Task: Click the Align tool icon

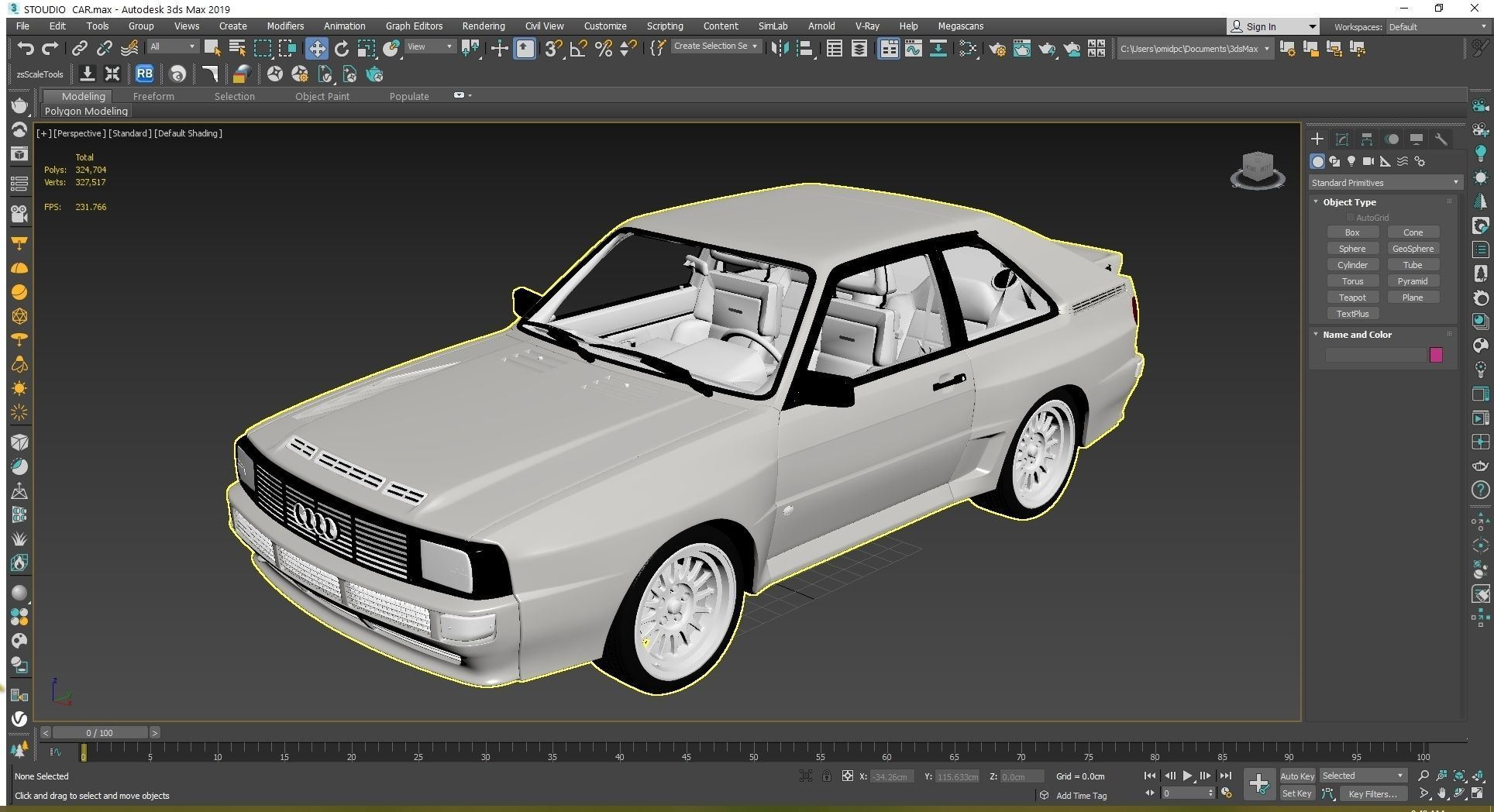Action: [x=805, y=49]
